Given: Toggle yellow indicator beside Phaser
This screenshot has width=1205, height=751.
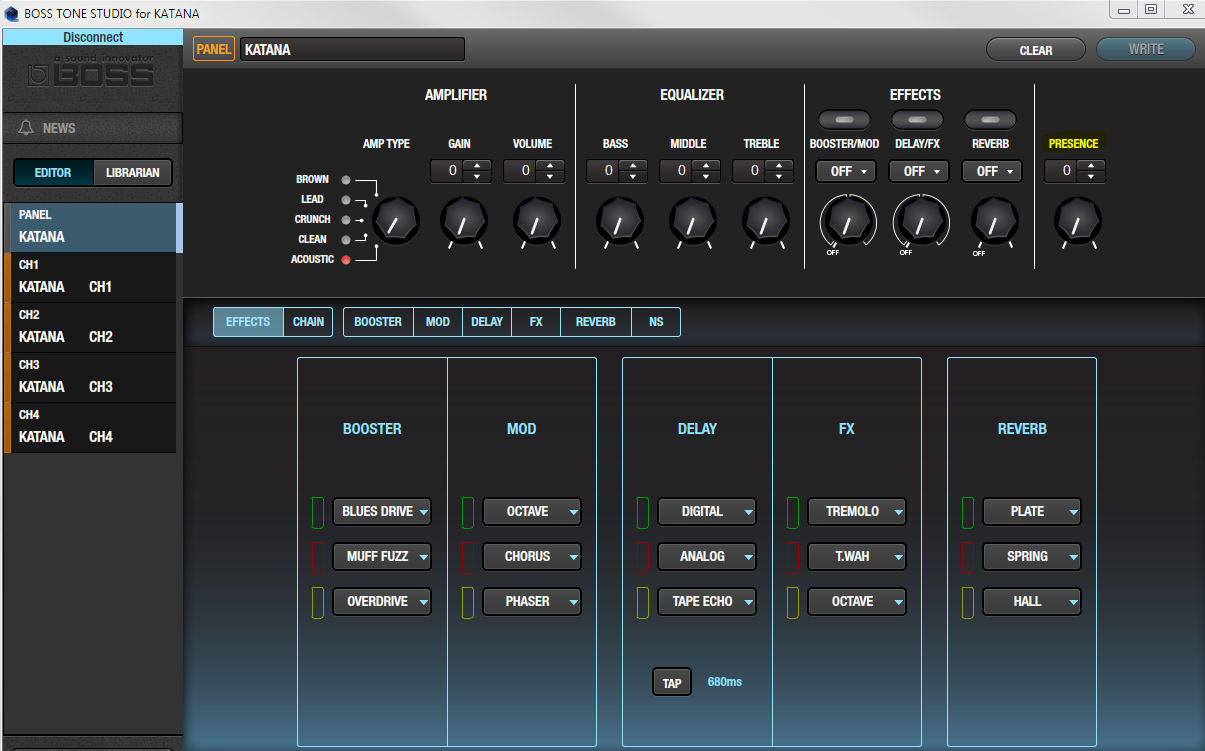Looking at the screenshot, I should [x=467, y=602].
